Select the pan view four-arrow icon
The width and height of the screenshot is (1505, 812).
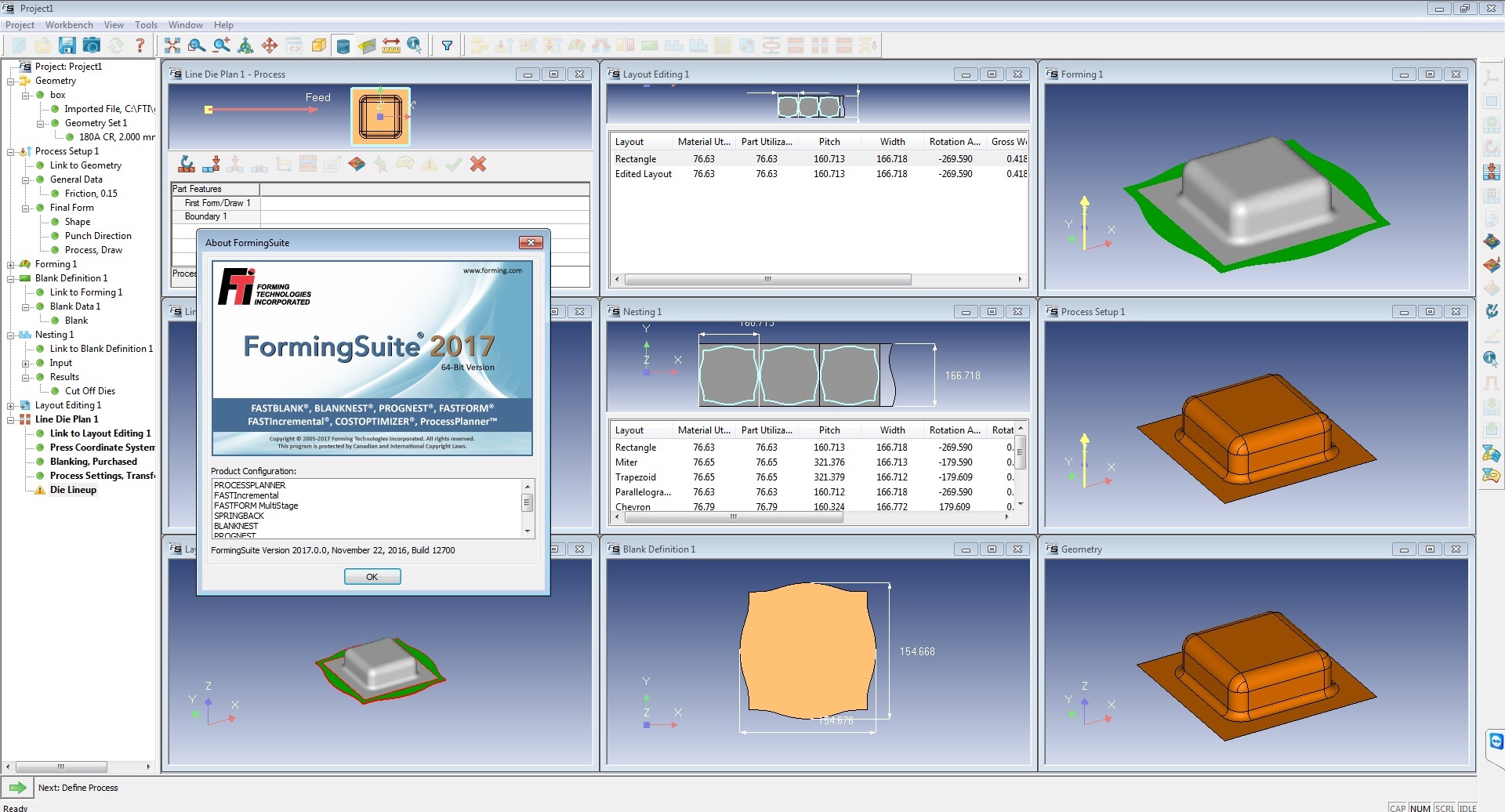pos(270,45)
